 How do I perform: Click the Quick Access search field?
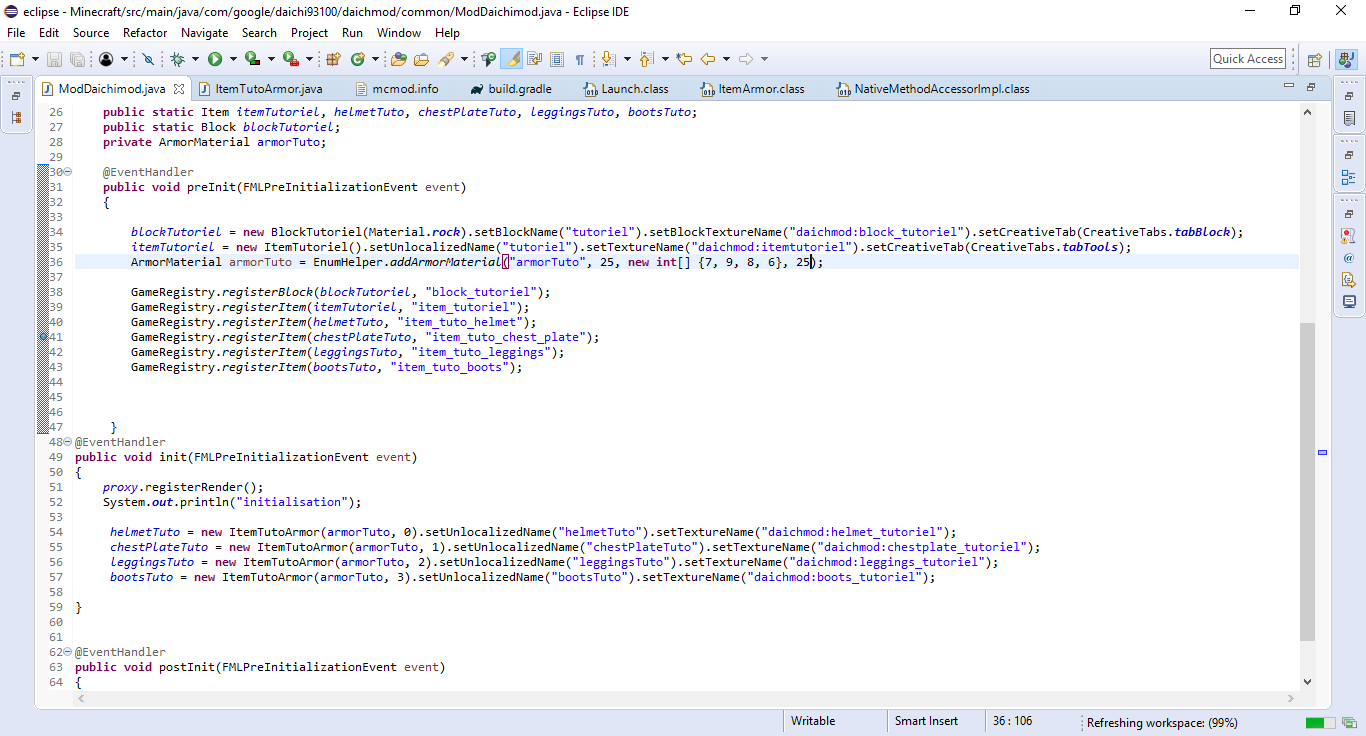[1247, 59]
